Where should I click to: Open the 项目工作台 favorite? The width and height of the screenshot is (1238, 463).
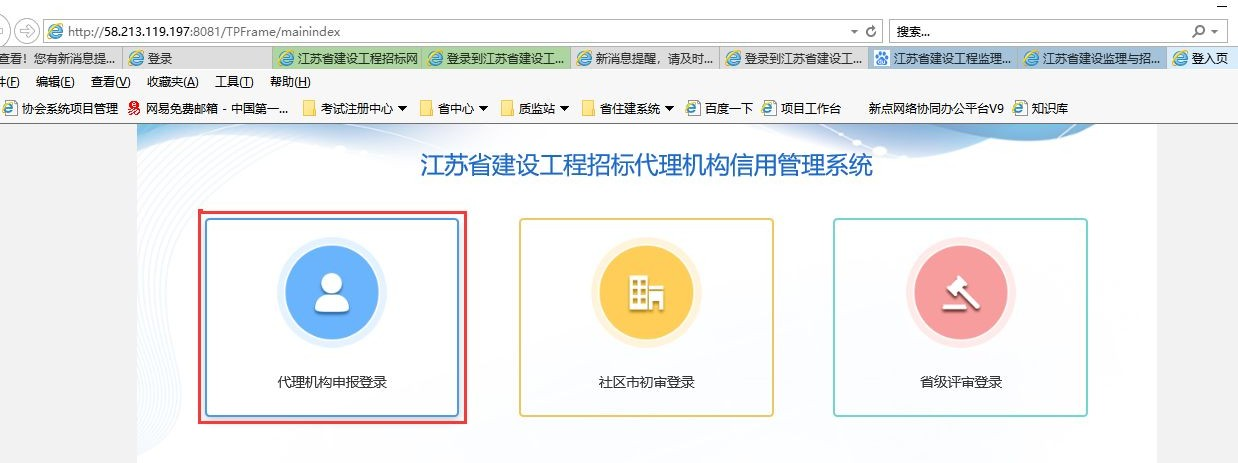(x=802, y=108)
